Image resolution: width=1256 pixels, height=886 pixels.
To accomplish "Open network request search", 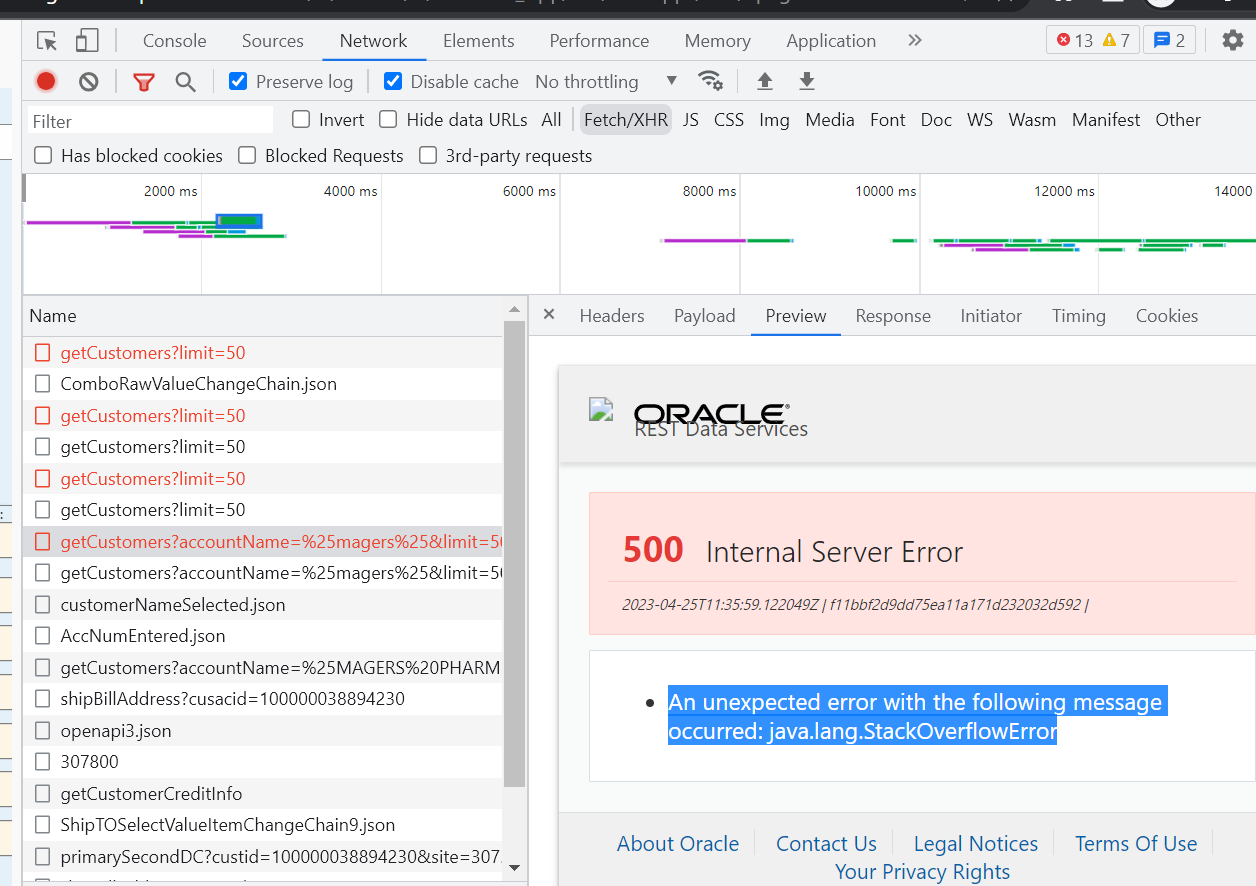I will point(185,82).
